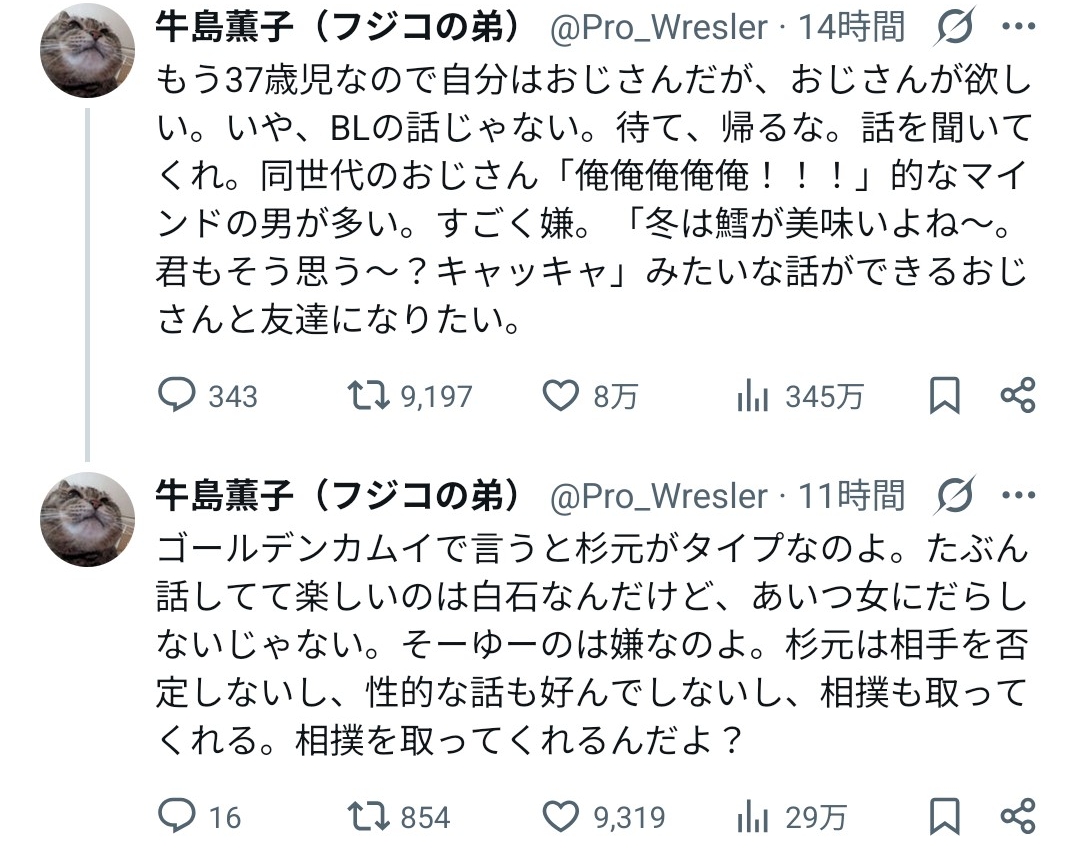Click the 11時間 timestamp link

pyautogui.click(x=851, y=496)
